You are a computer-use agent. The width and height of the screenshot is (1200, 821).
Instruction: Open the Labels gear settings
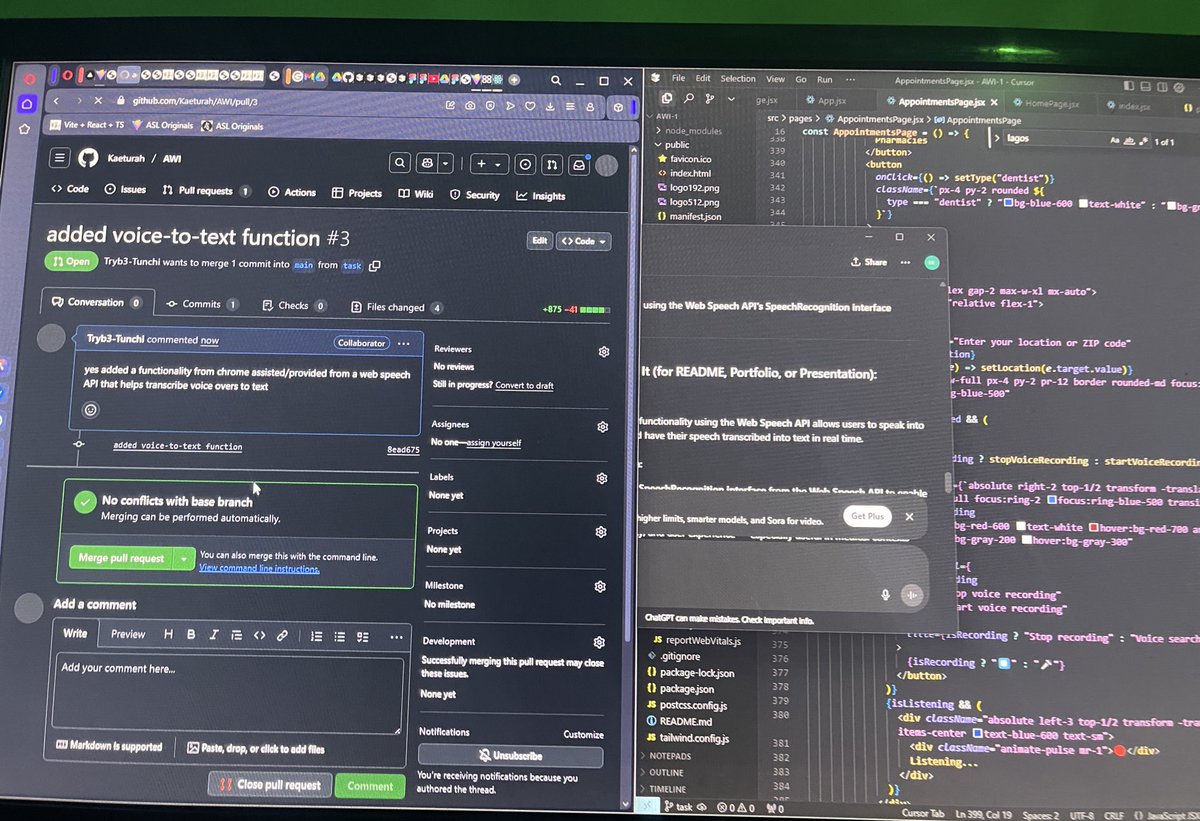pyautogui.click(x=602, y=479)
